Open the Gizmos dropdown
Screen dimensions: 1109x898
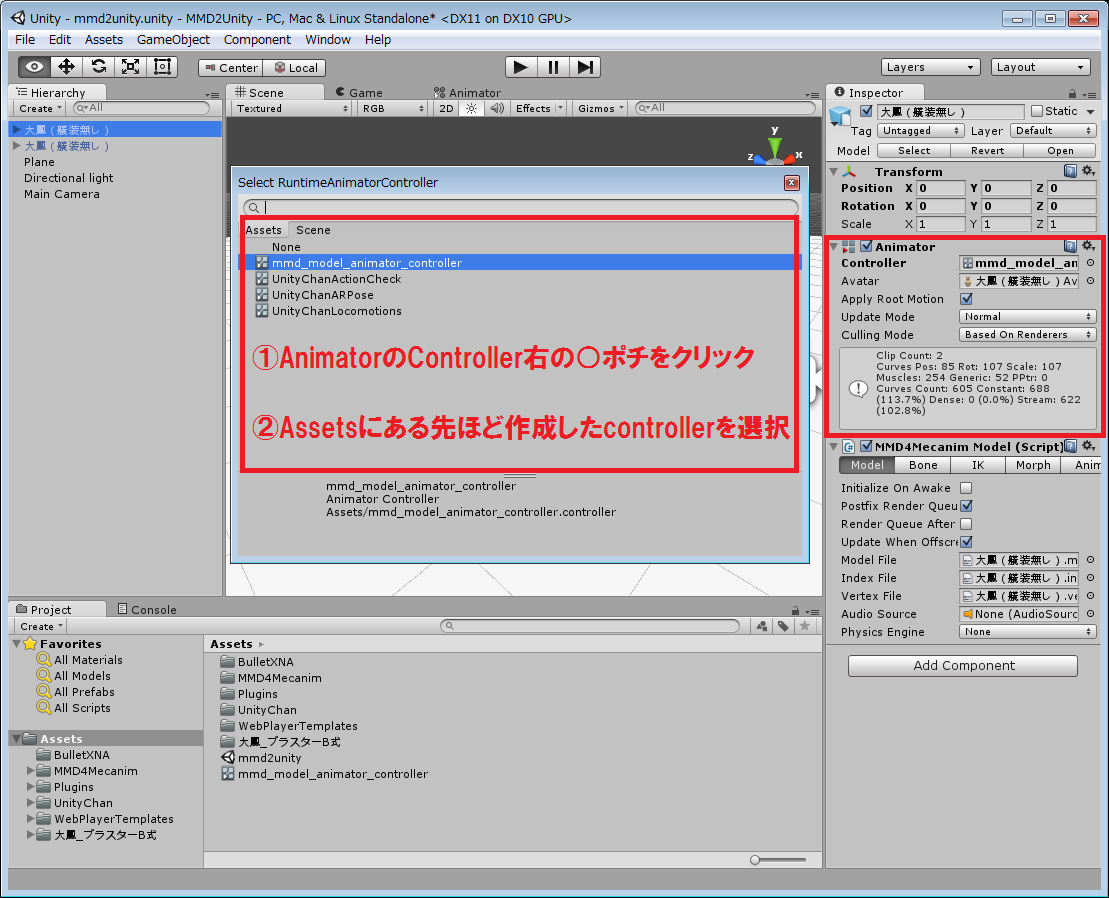click(600, 108)
